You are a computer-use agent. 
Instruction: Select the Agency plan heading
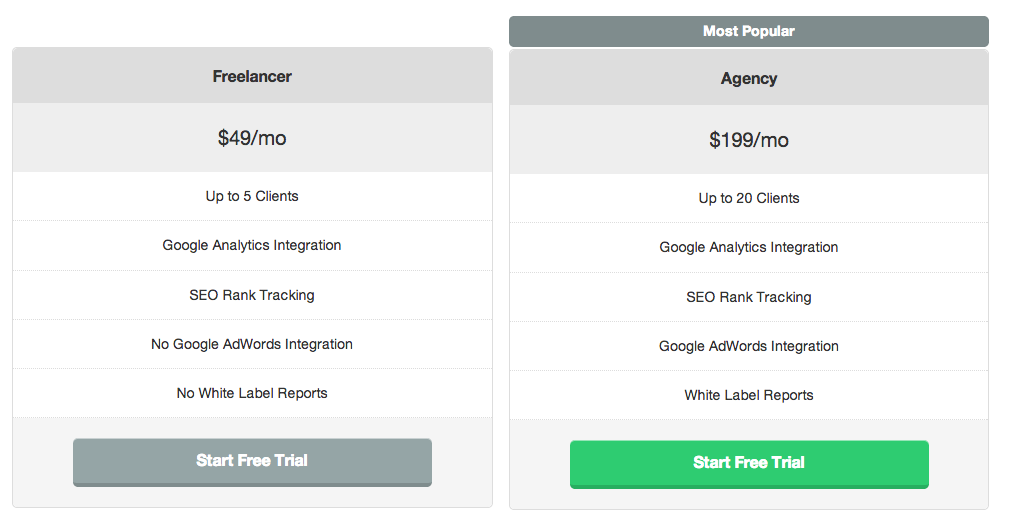point(749,78)
